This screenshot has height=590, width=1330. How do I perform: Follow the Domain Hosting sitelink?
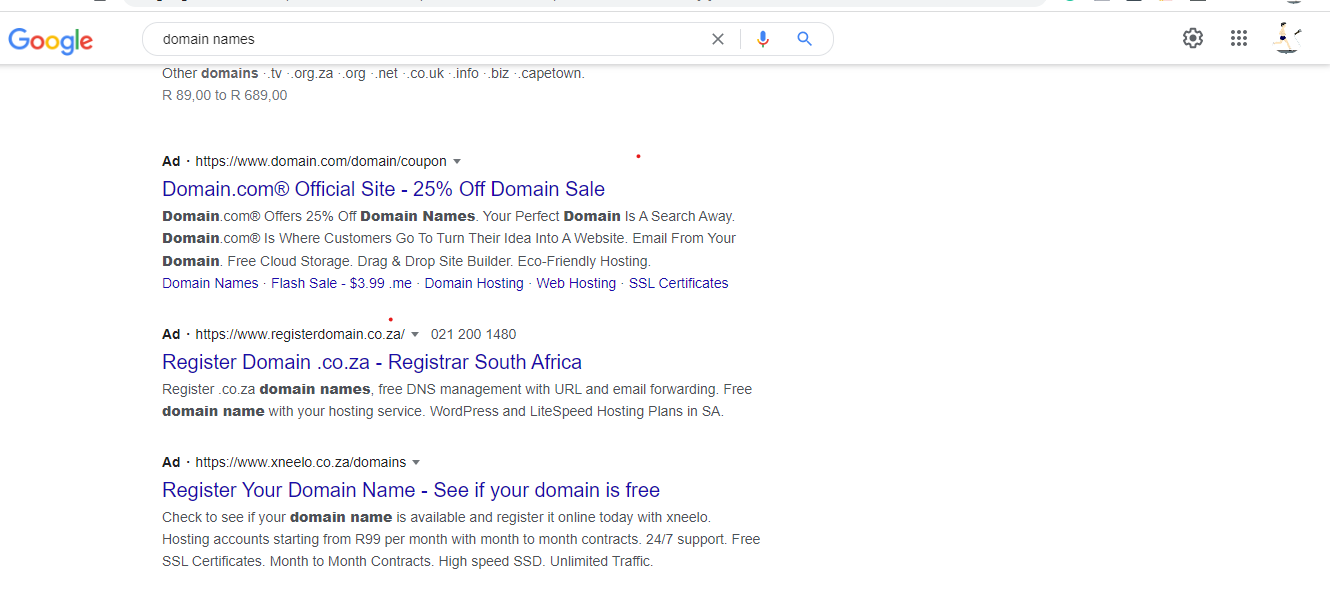pyautogui.click(x=474, y=283)
